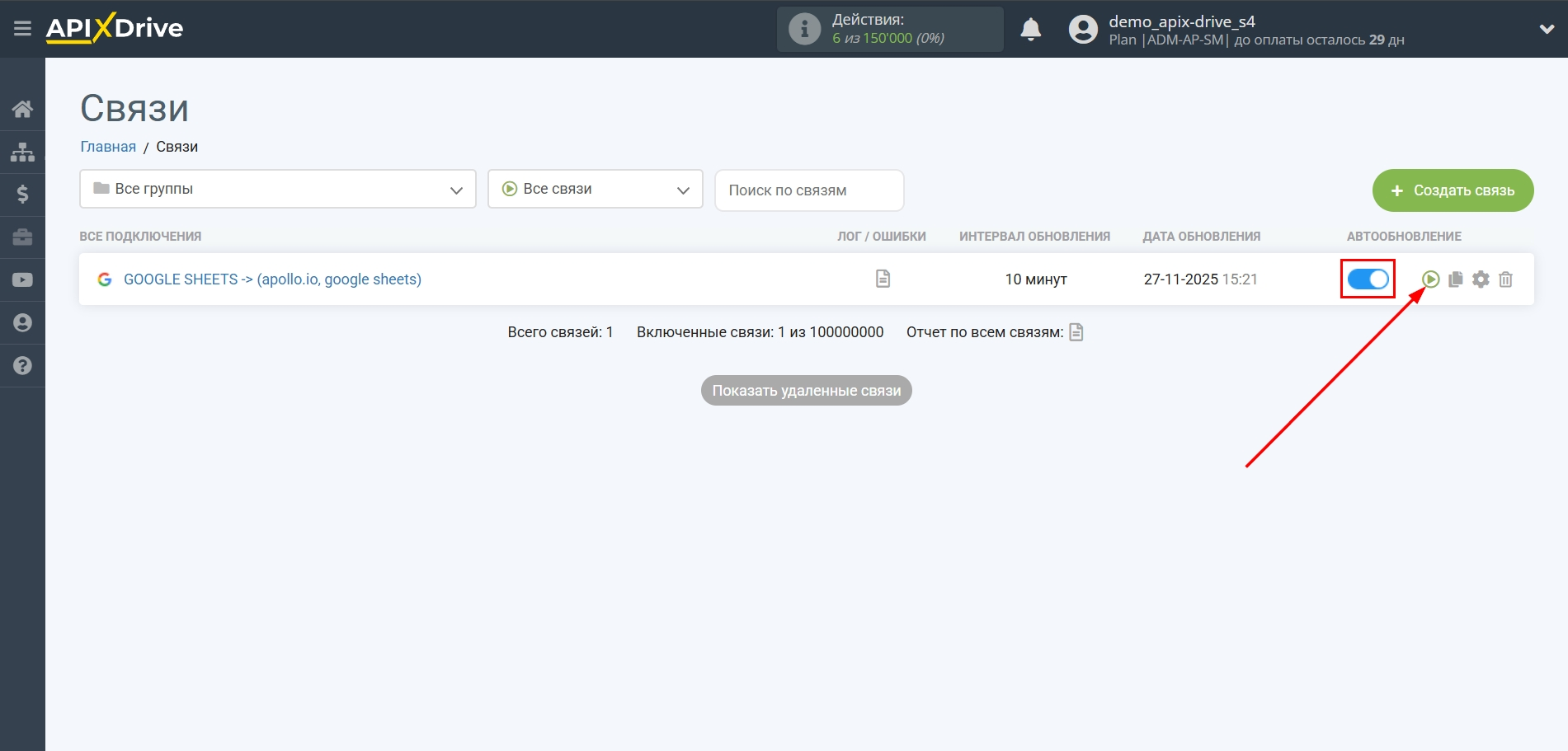Click the 'Показать удаленные связи' button

point(806,391)
